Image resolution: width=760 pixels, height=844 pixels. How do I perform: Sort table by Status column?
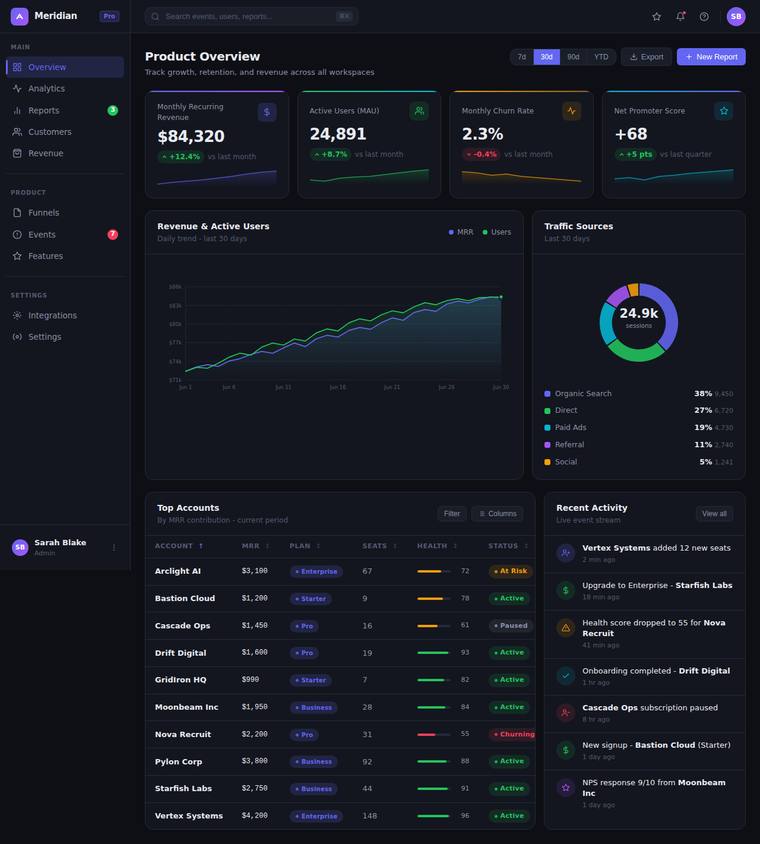tap(508, 546)
